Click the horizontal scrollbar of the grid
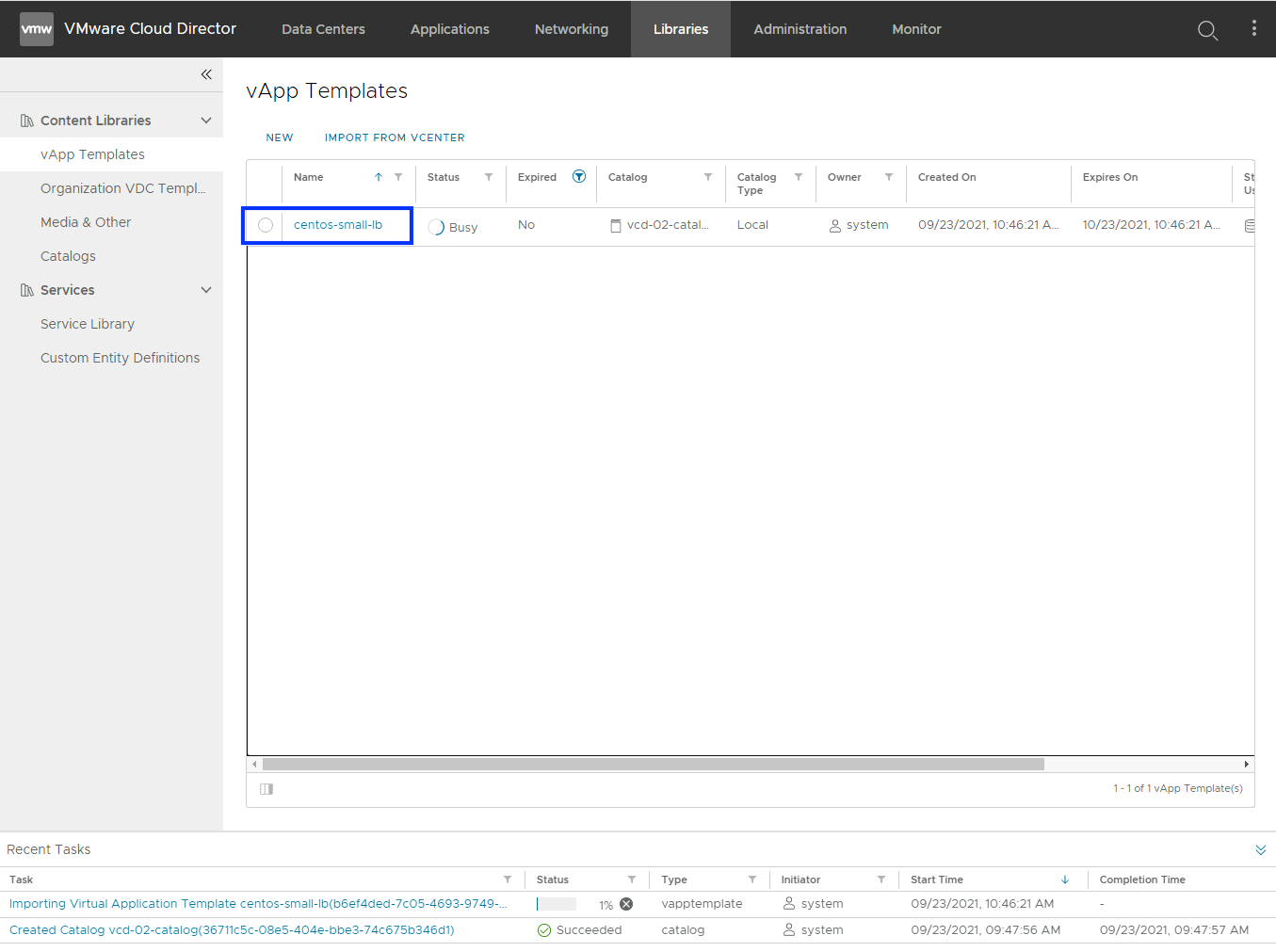1276x952 pixels. click(x=653, y=765)
